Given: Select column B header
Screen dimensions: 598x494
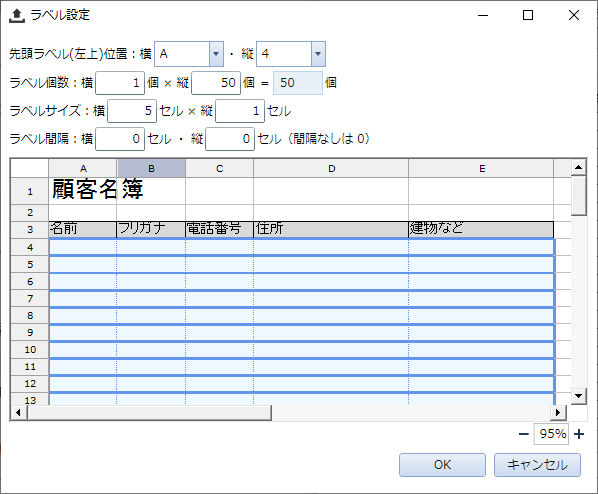Looking at the screenshot, I should pyautogui.click(x=151, y=169).
